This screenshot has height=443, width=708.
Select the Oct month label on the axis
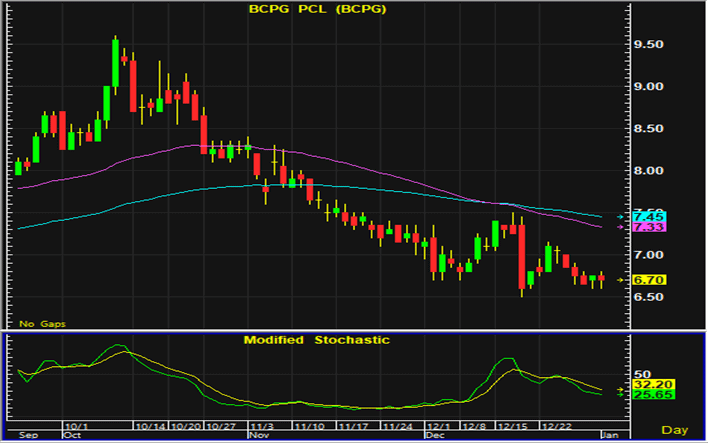pyautogui.click(x=71, y=436)
